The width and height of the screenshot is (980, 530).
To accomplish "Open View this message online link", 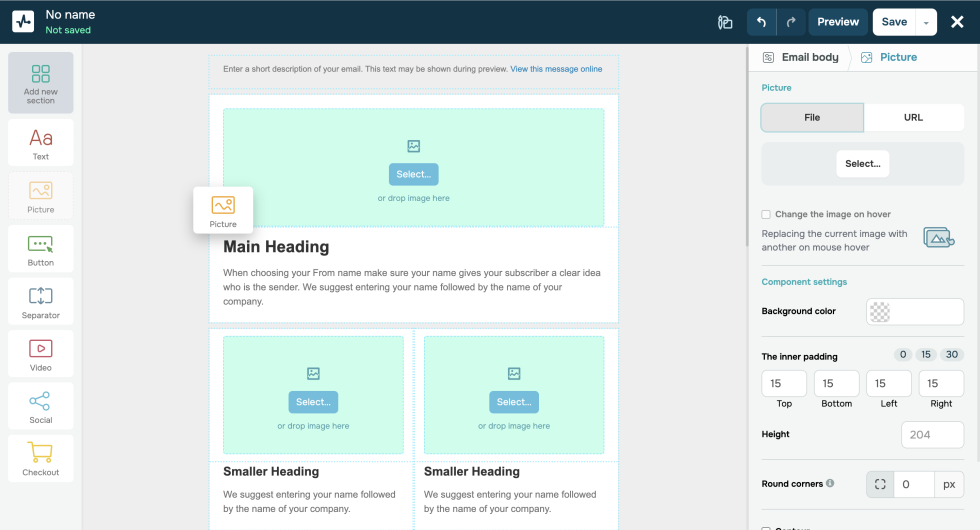I will pyautogui.click(x=556, y=69).
